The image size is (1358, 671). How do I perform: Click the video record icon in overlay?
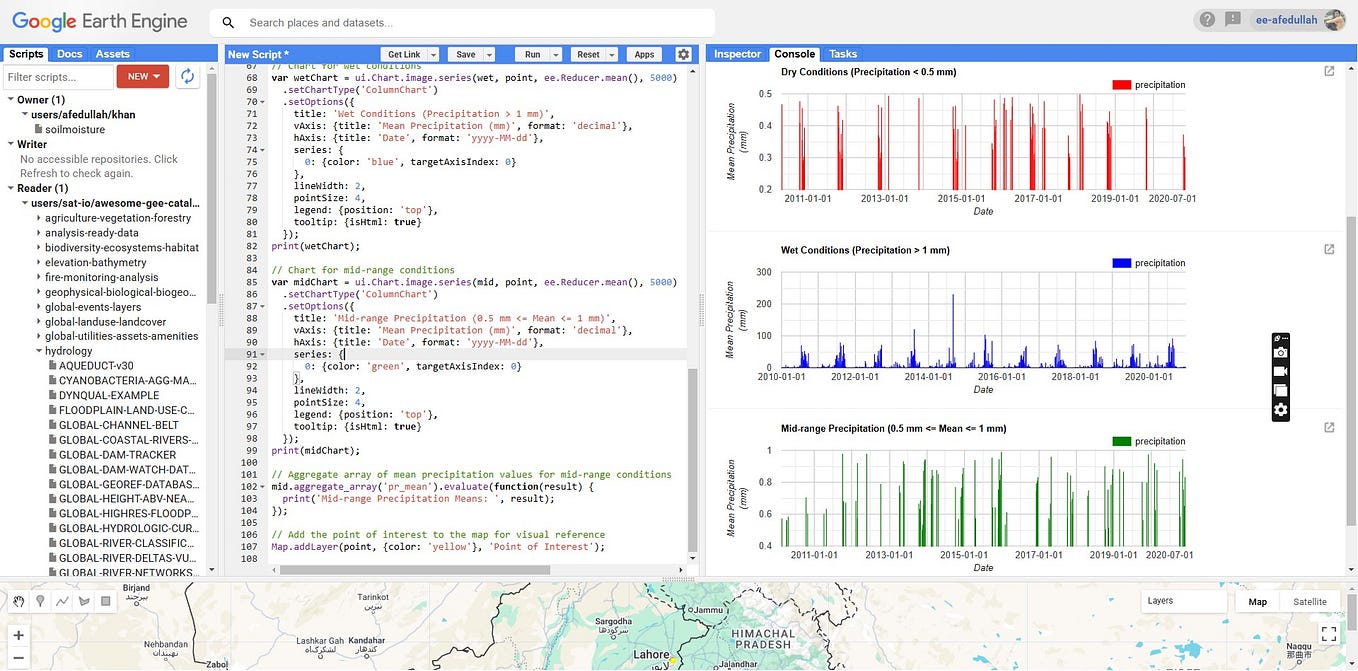pyautogui.click(x=1280, y=371)
